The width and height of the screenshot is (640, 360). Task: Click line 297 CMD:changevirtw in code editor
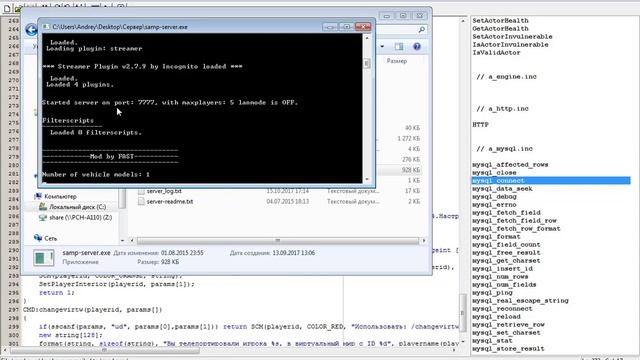click(92, 309)
